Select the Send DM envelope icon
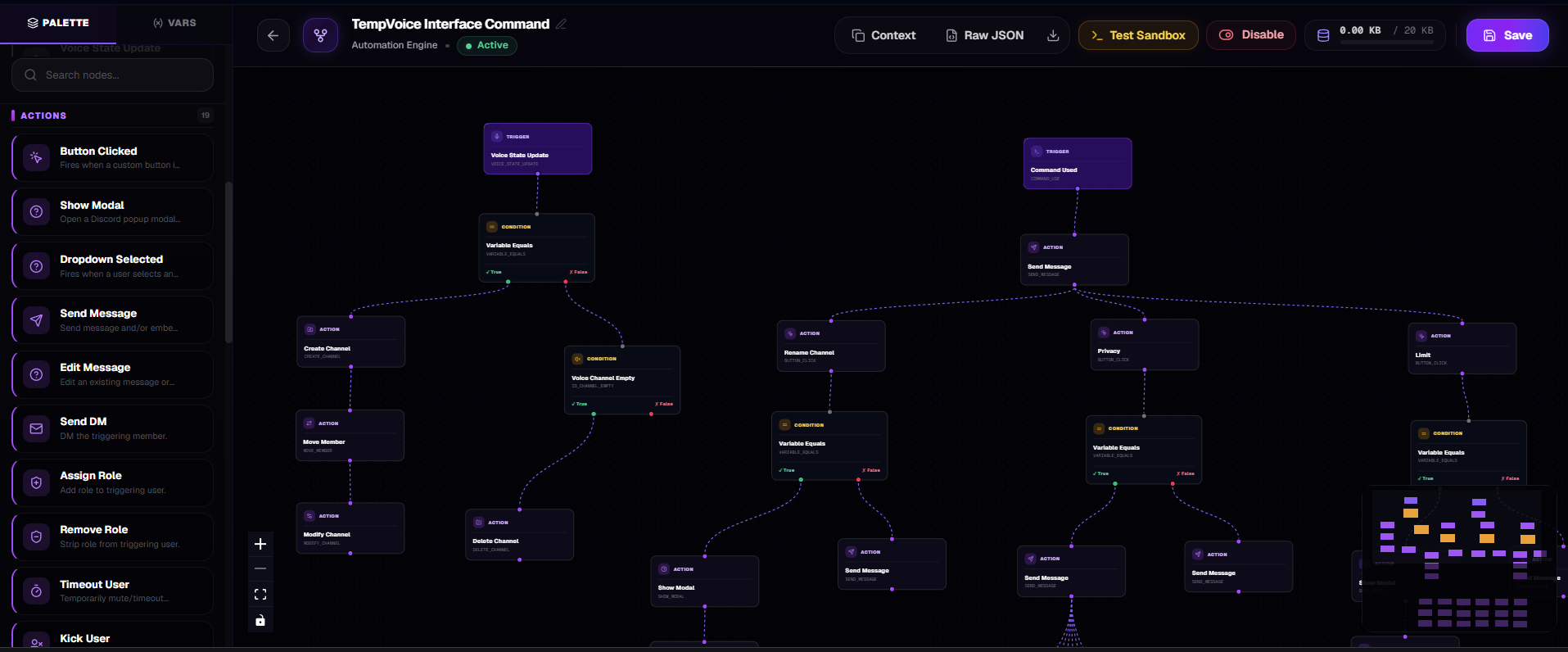This screenshot has width=1568, height=652. (x=36, y=428)
